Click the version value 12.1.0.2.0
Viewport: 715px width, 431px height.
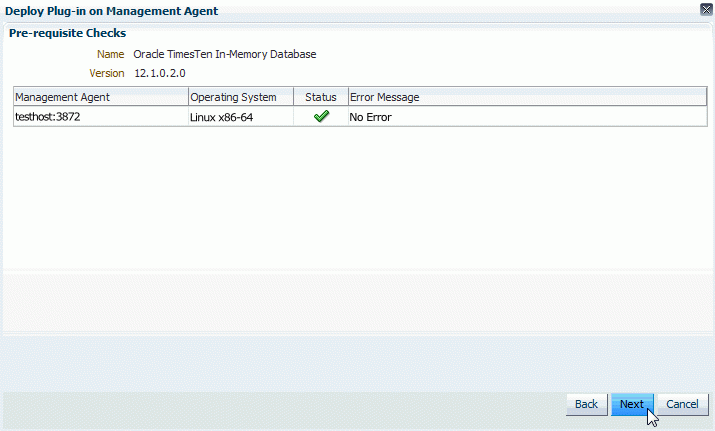[160, 73]
